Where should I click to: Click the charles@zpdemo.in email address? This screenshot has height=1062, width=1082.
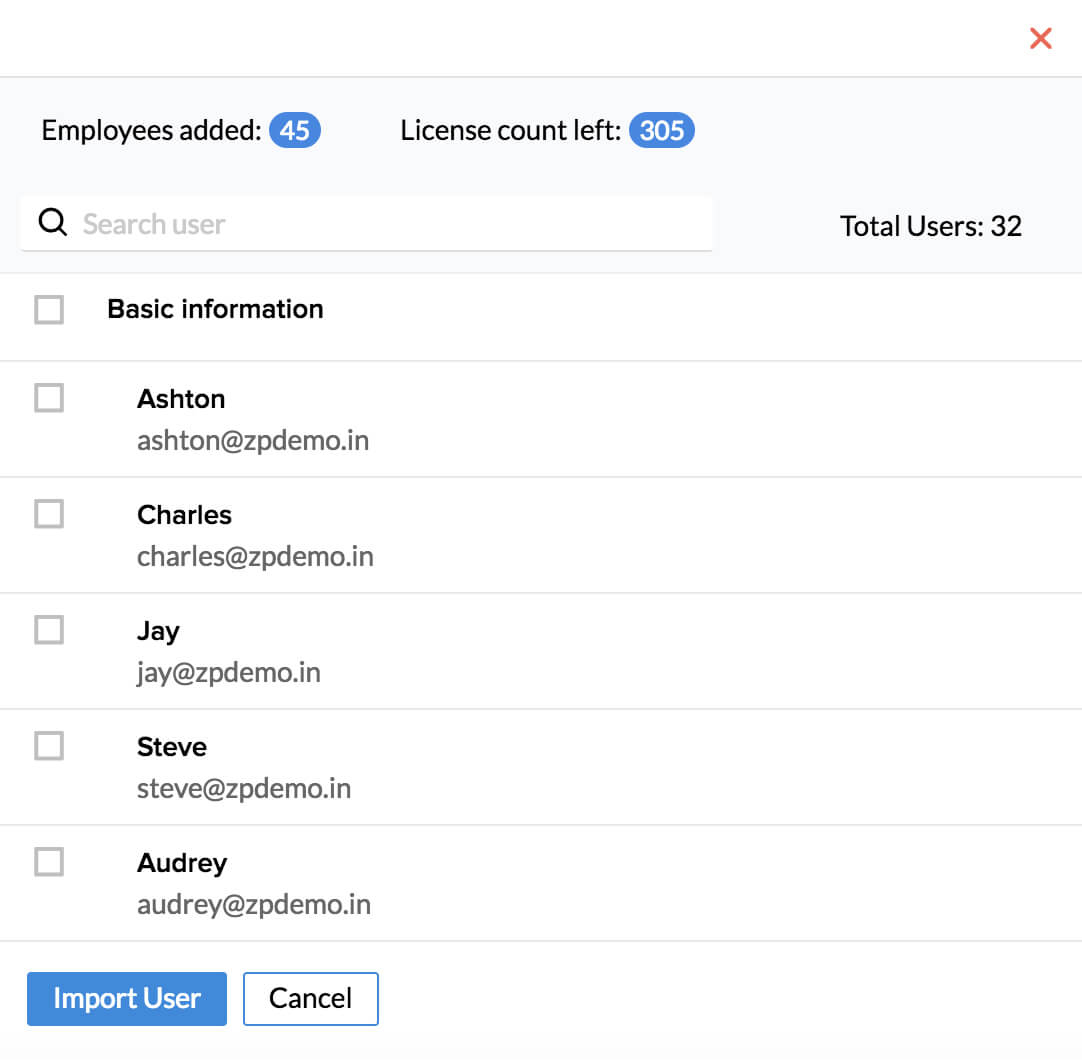[x=255, y=556]
